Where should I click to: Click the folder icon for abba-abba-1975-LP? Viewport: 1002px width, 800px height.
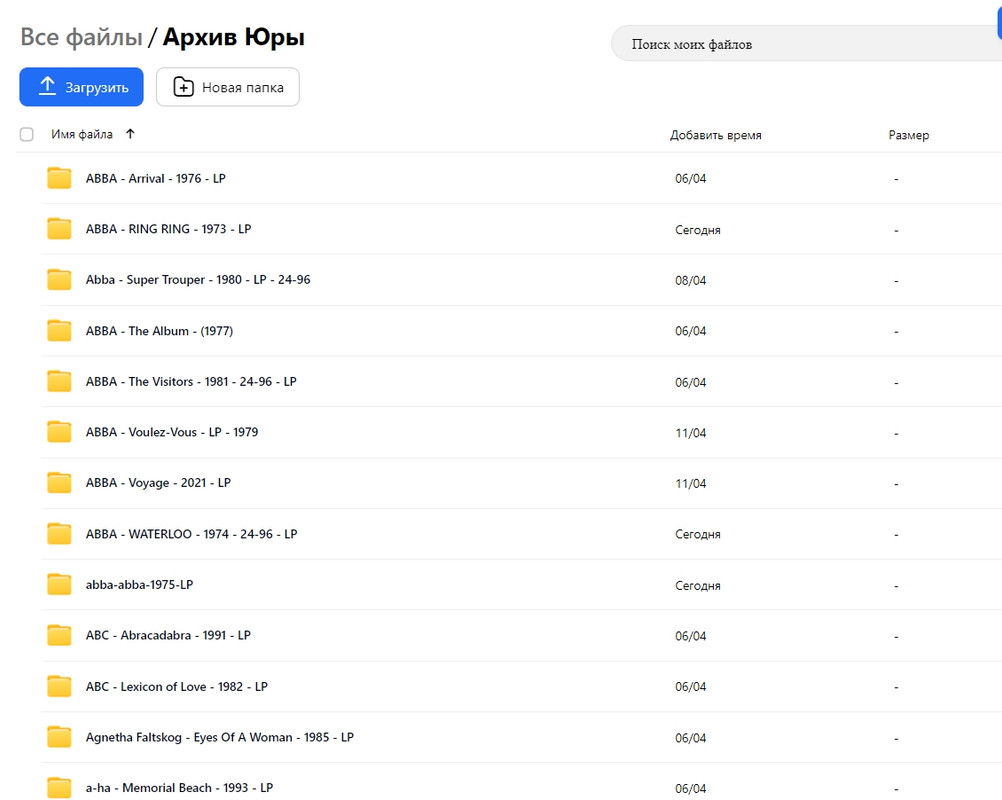click(x=59, y=585)
